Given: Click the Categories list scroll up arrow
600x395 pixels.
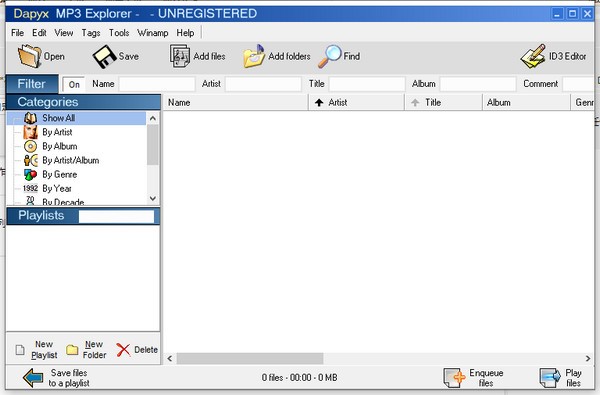Looking at the screenshot, I should [153, 118].
